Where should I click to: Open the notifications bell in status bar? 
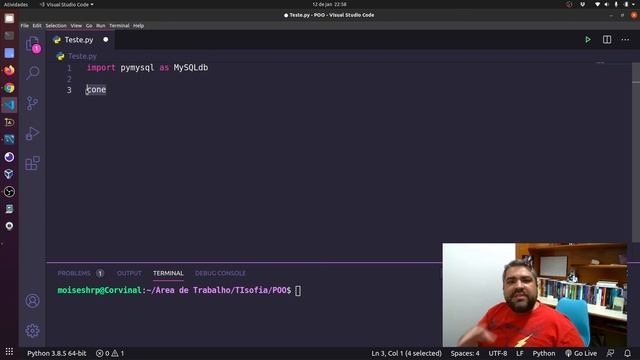click(x=627, y=353)
